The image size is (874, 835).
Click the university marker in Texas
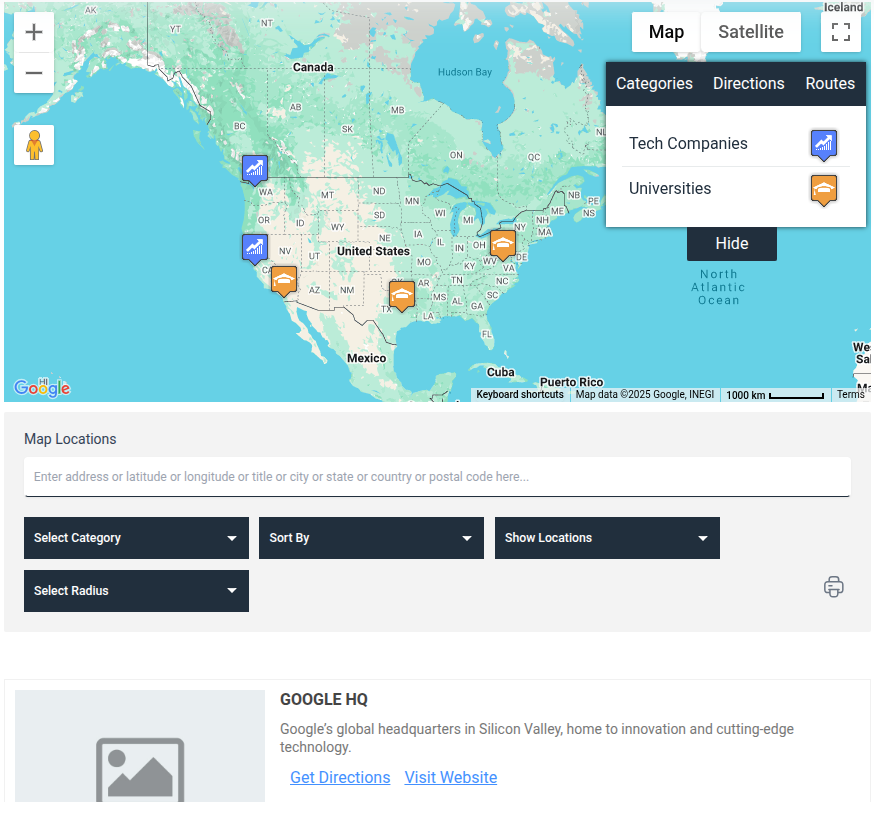click(402, 296)
